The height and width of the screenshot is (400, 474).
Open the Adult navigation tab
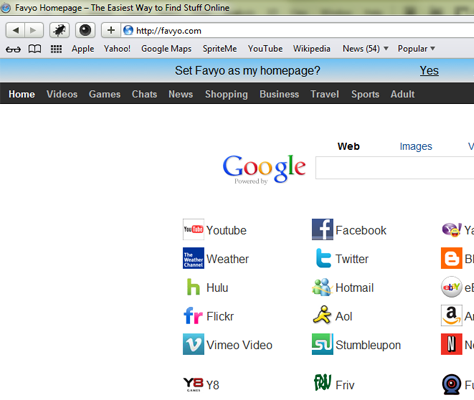click(x=402, y=94)
